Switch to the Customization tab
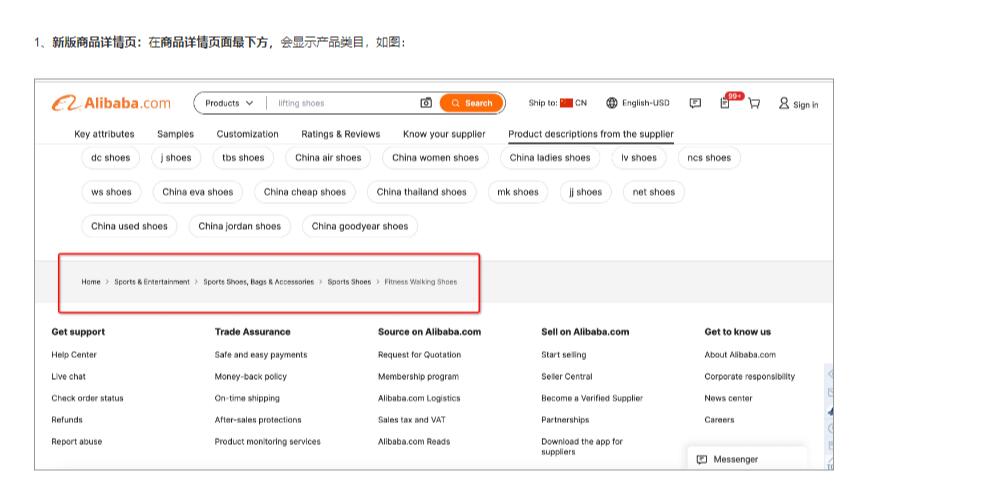The width and height of the screenshot is (990, 495). (248, 134)
